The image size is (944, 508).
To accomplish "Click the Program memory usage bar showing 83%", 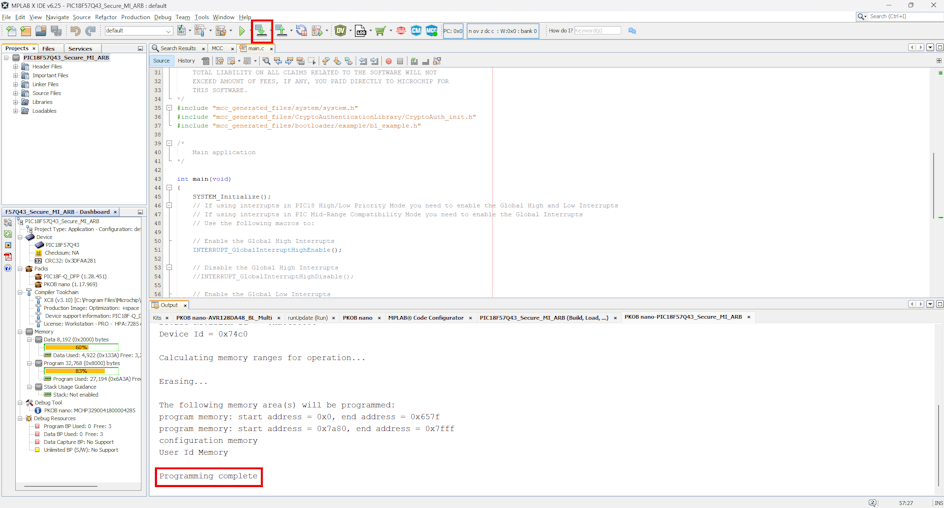I will pyautogui.click(x=81, y=371).
